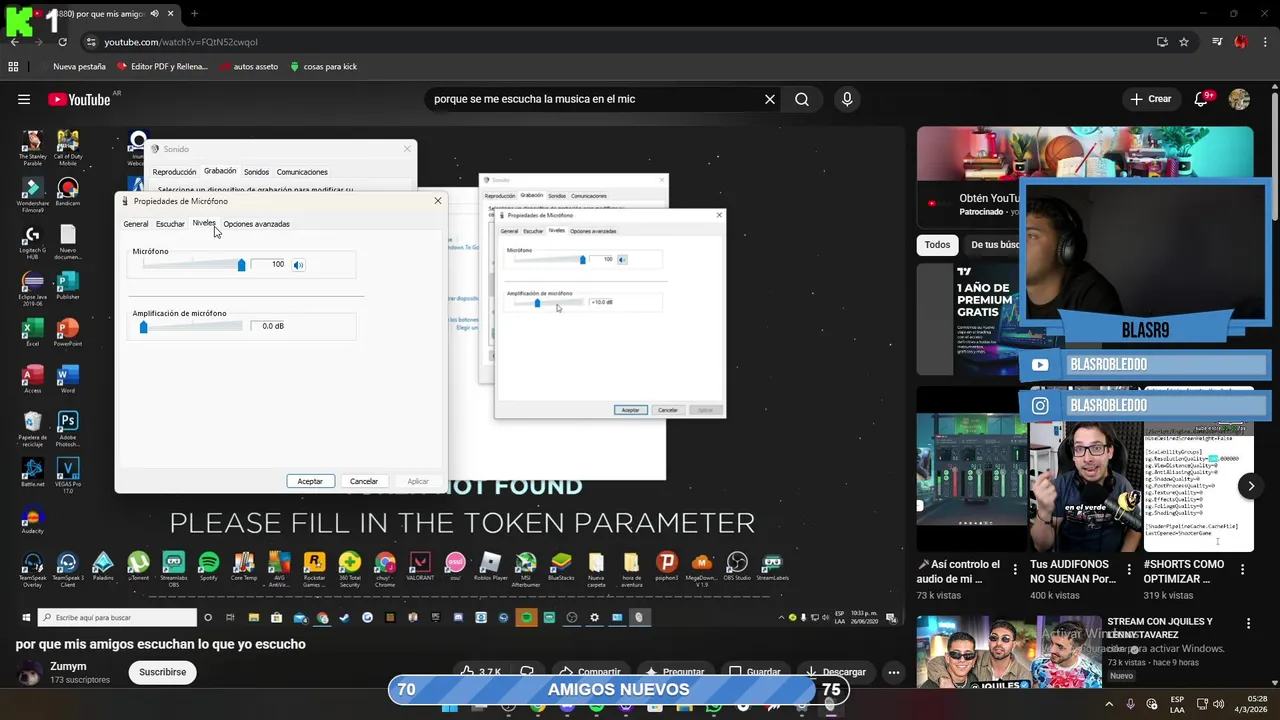Viewport: 1280px width, 720px height.
Task: Open the Zumym channel name
Action: pos(68,666)
